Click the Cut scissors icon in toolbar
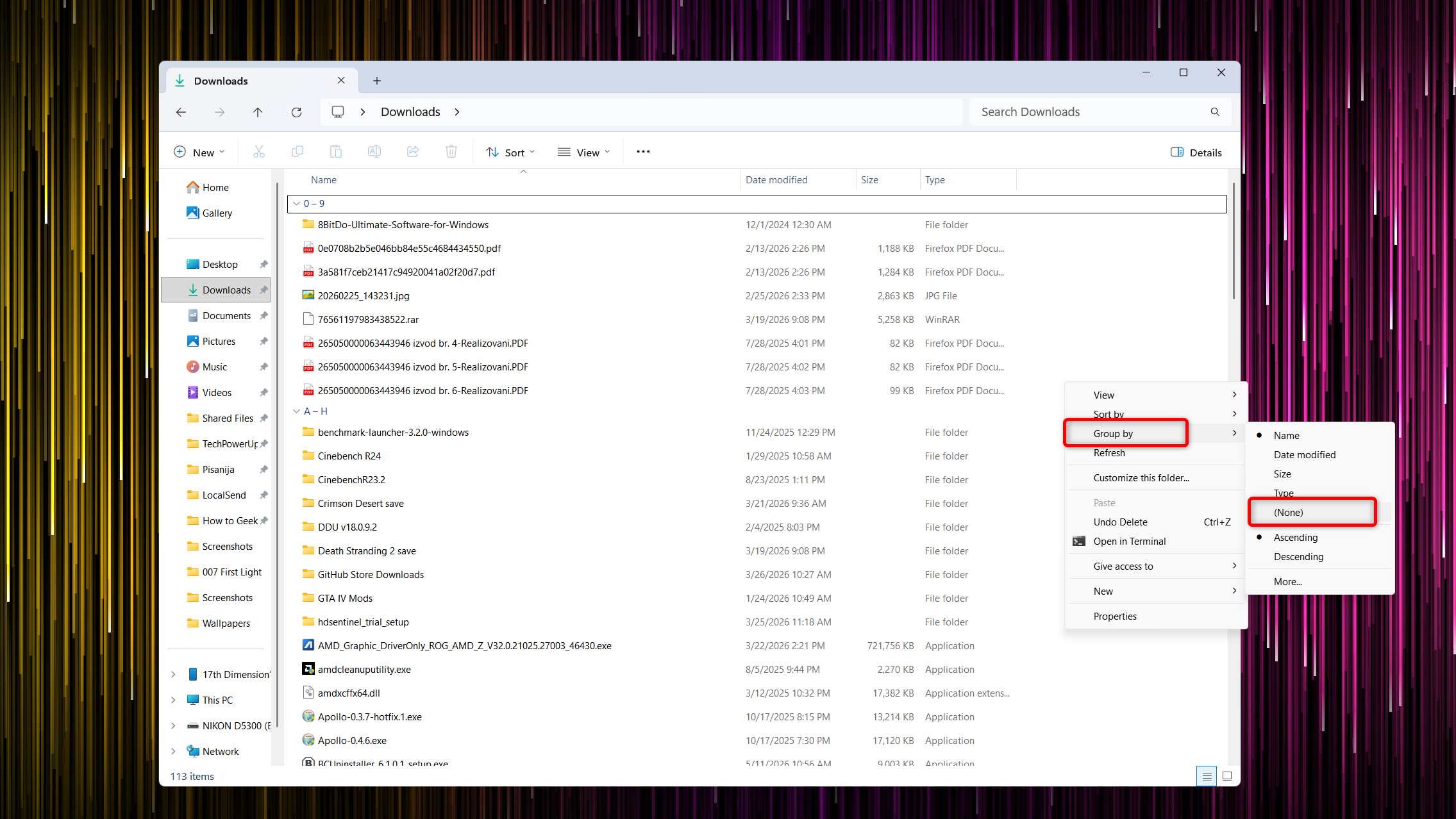Image resolution: width=1456 pixels, height=819 pixels. pos(259,152)
